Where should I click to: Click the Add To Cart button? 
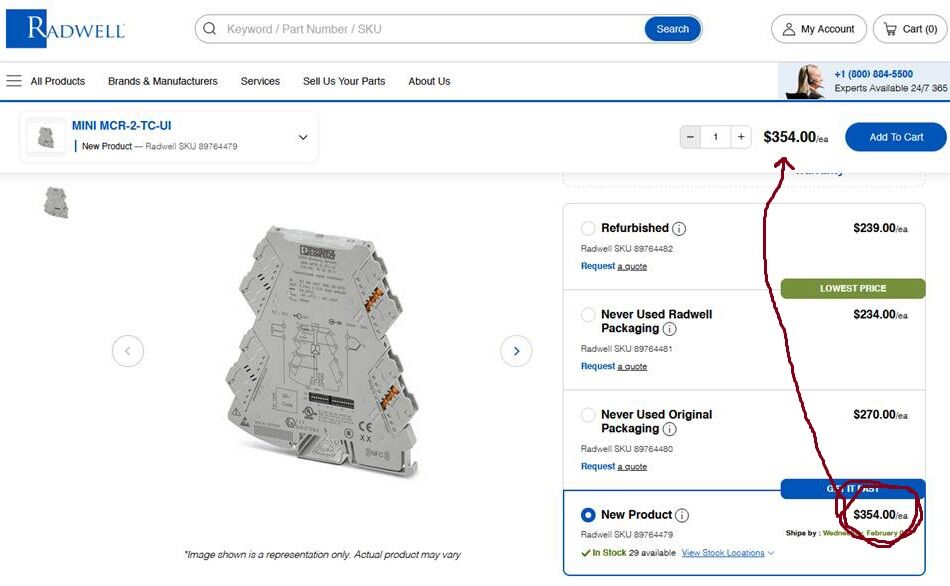pos(895,137)
